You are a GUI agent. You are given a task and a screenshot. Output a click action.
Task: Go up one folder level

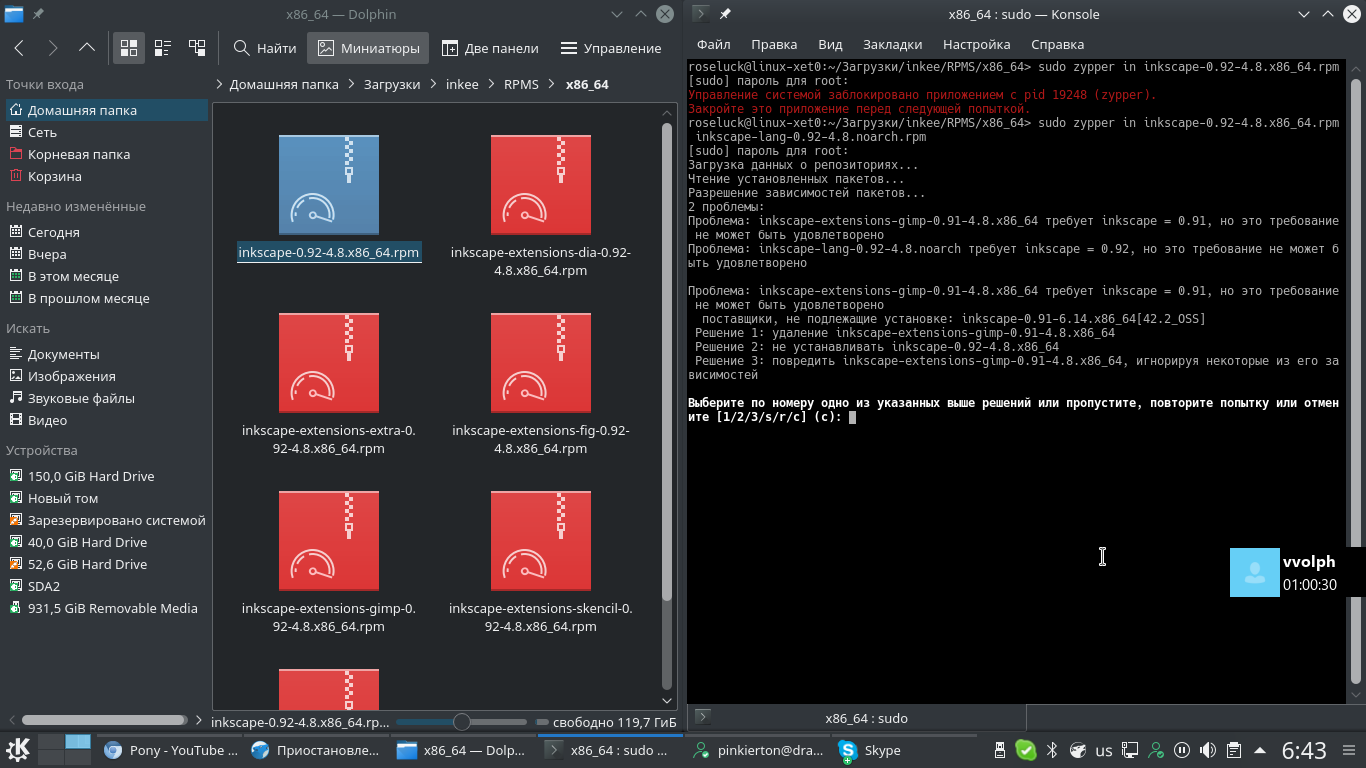click(x=87, y=48)
